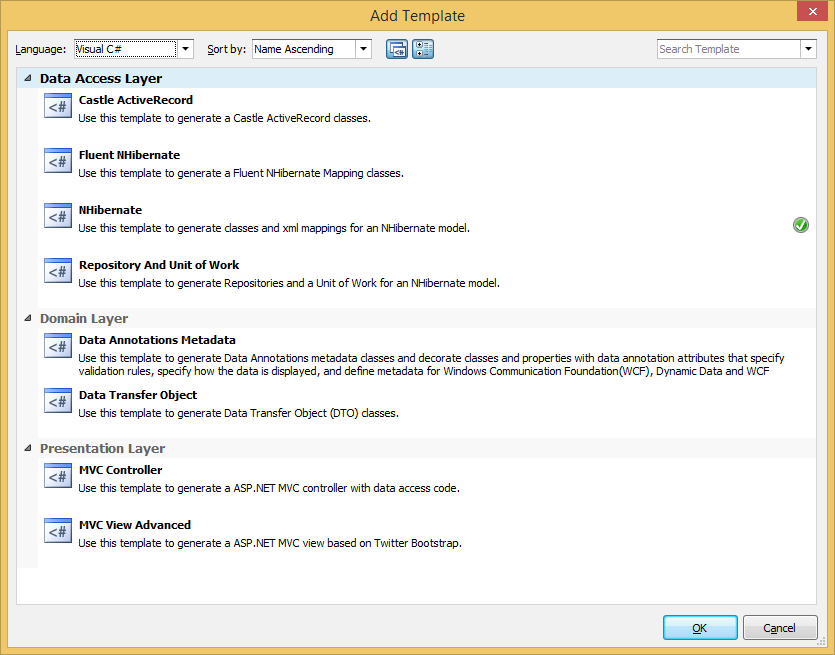Click the Visual C# language field
This screenshot has width=835, height=655.
click(125, 49)
